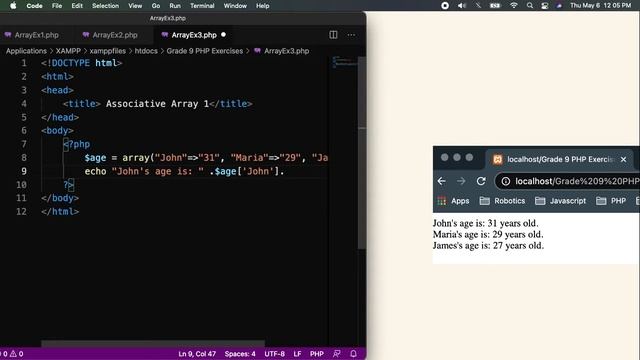Click the browser address bar URL
Screen dimensions: 640x360
click(x=577, y=181)
